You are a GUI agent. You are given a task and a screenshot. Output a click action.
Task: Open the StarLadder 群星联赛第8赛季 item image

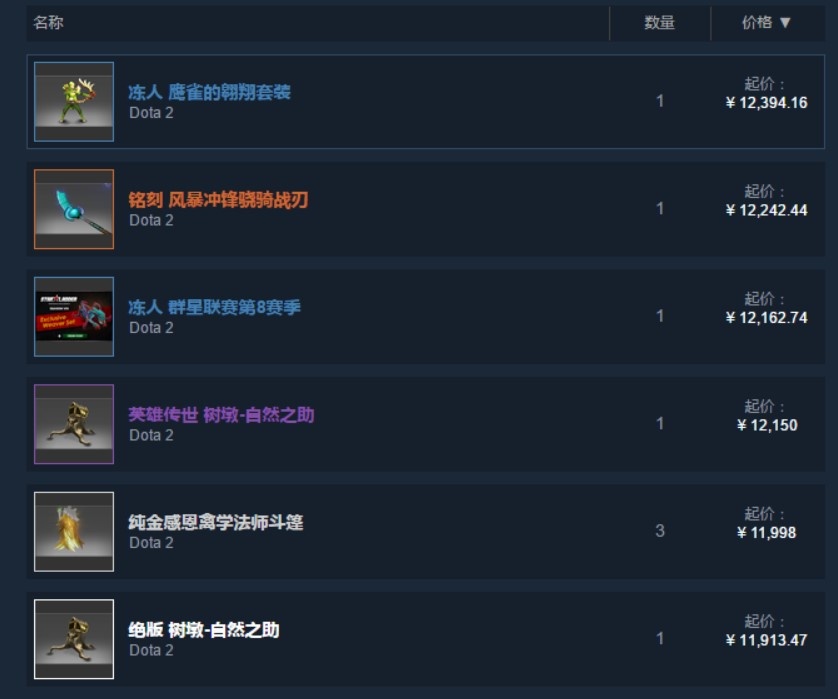74,316
